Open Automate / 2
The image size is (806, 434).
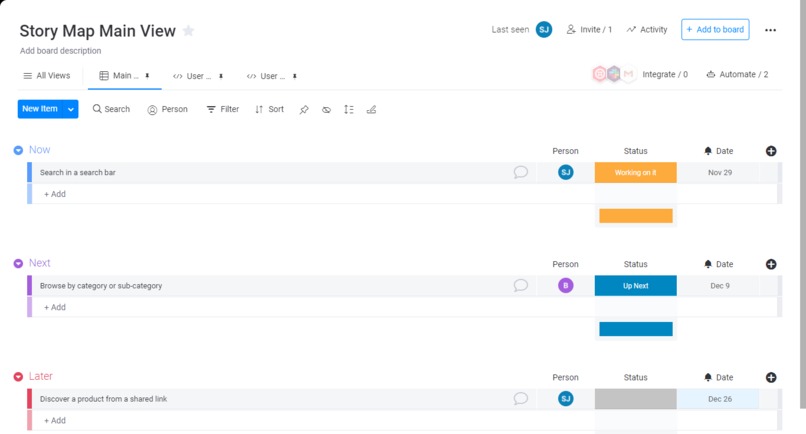pyautogui.click(x=737, y=74)
